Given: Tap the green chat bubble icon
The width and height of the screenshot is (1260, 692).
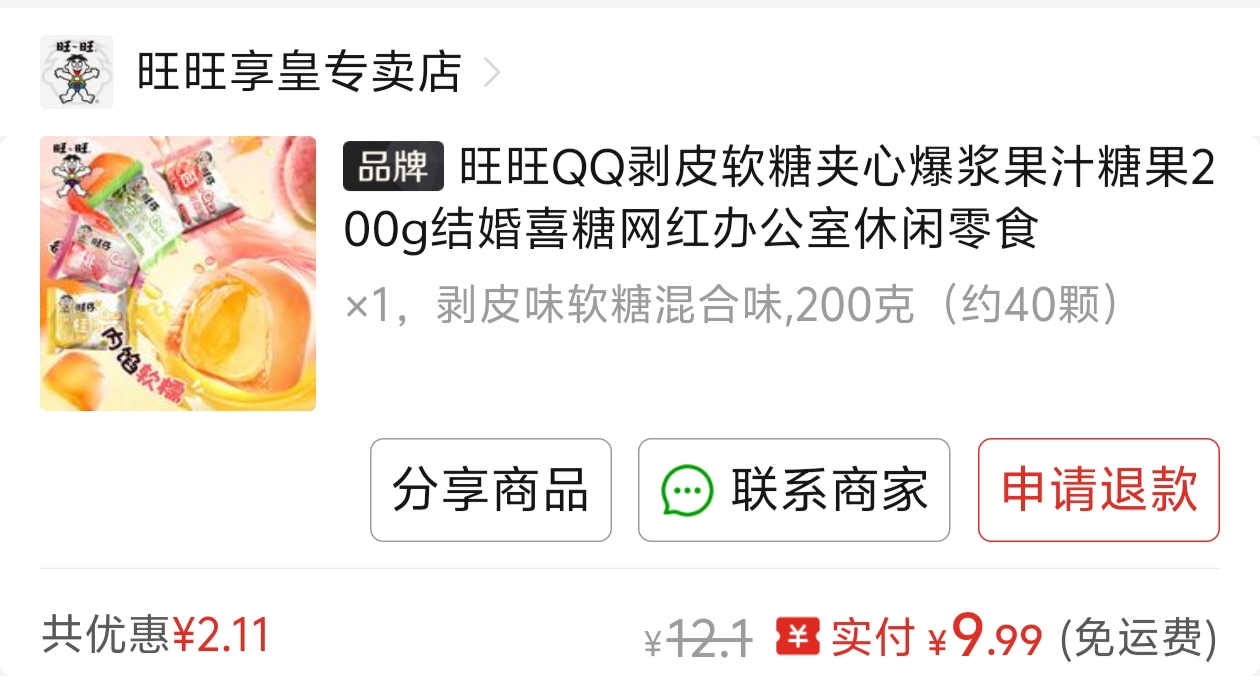Looking at the screenshot, I should (x=687, y=491).
